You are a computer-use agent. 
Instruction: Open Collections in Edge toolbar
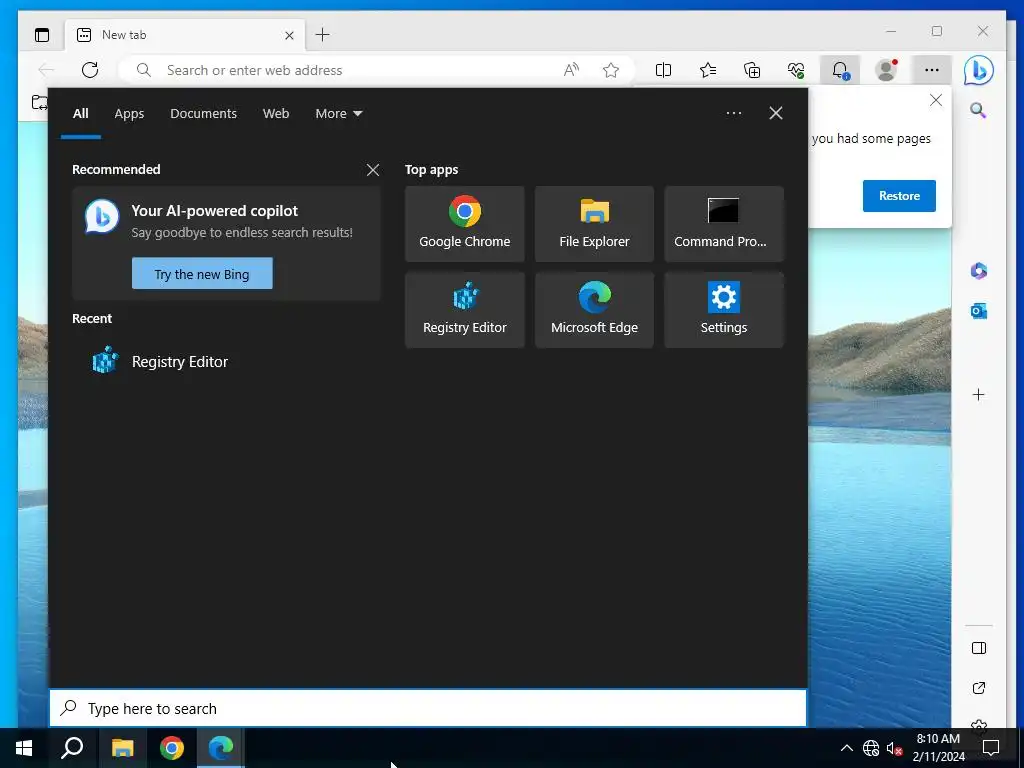(x=752, y=70)
